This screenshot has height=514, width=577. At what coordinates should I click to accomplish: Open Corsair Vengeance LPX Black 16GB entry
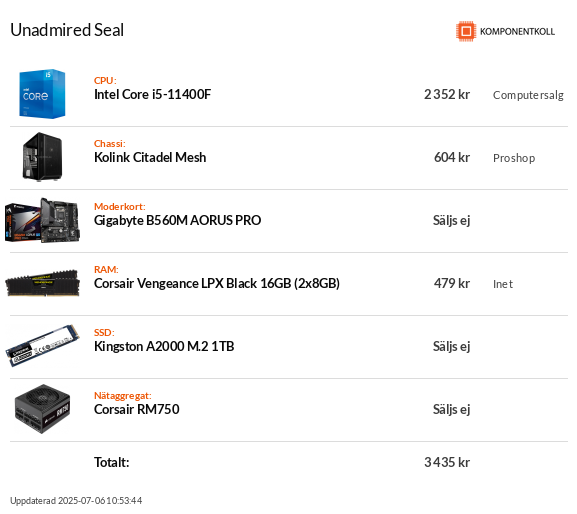[x=217, y=283]
